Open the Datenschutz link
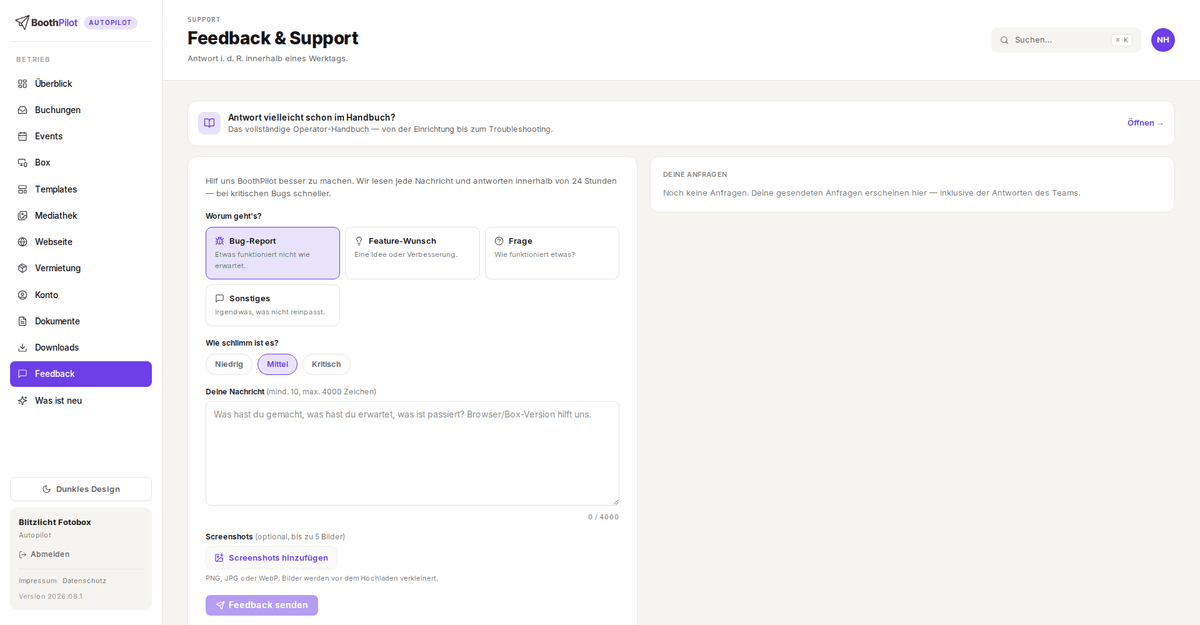Viewport: 1200px width, 625px height. [x=84, y=581]
